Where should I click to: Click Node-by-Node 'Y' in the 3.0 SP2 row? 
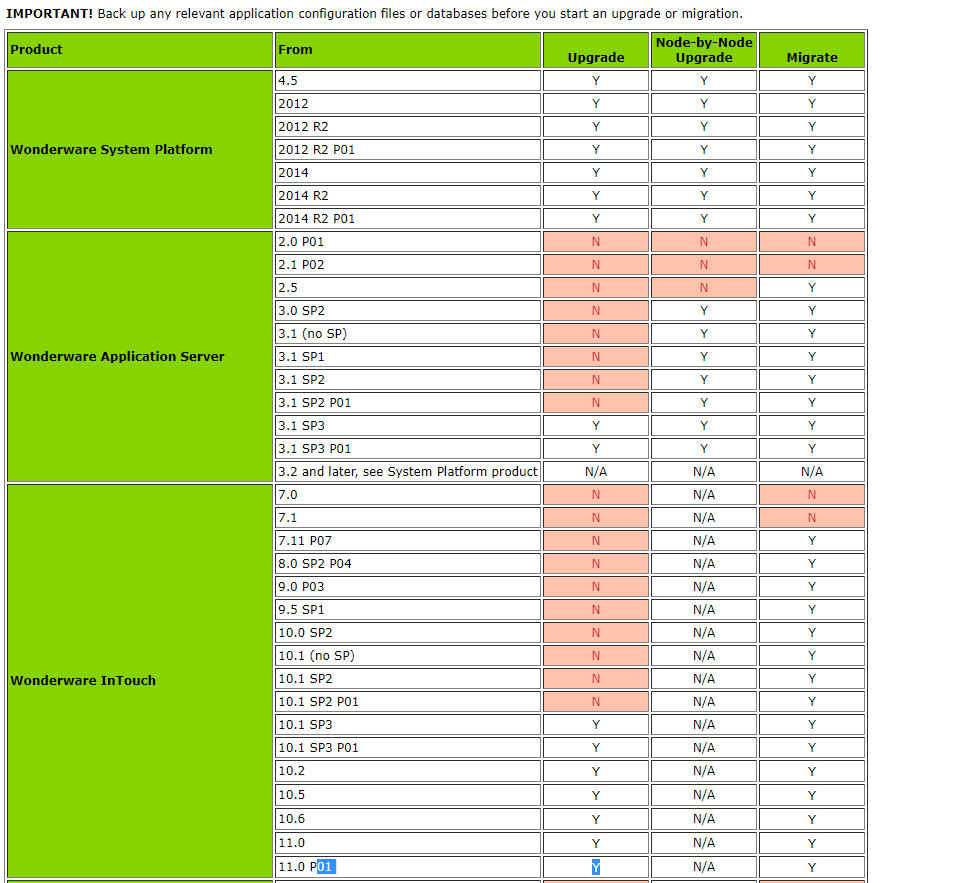tap(703, 311)
